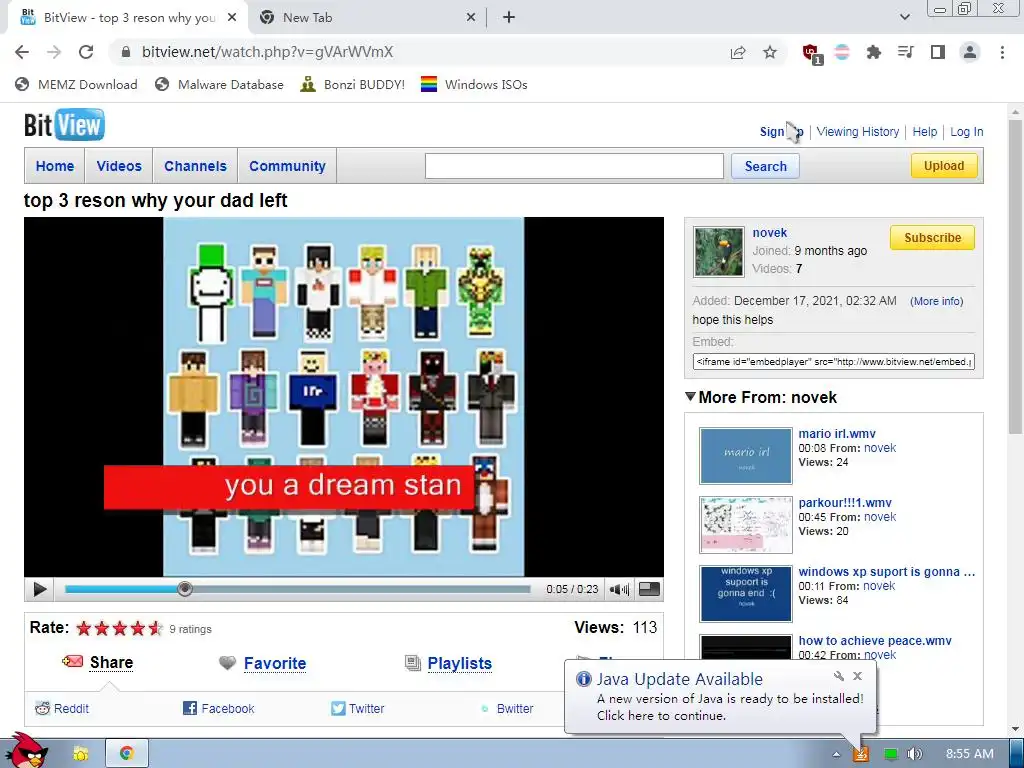Screen dimensions: 1024x768
Task: Open novek channel name link
Action: click(769, 232)
